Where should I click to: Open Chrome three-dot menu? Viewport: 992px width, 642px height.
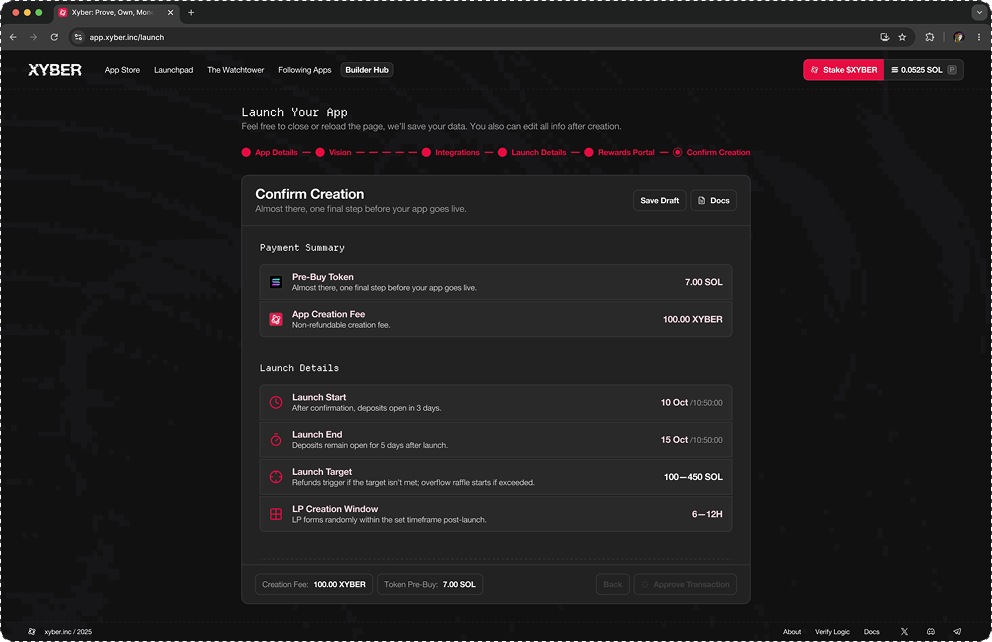pos(978,37)
